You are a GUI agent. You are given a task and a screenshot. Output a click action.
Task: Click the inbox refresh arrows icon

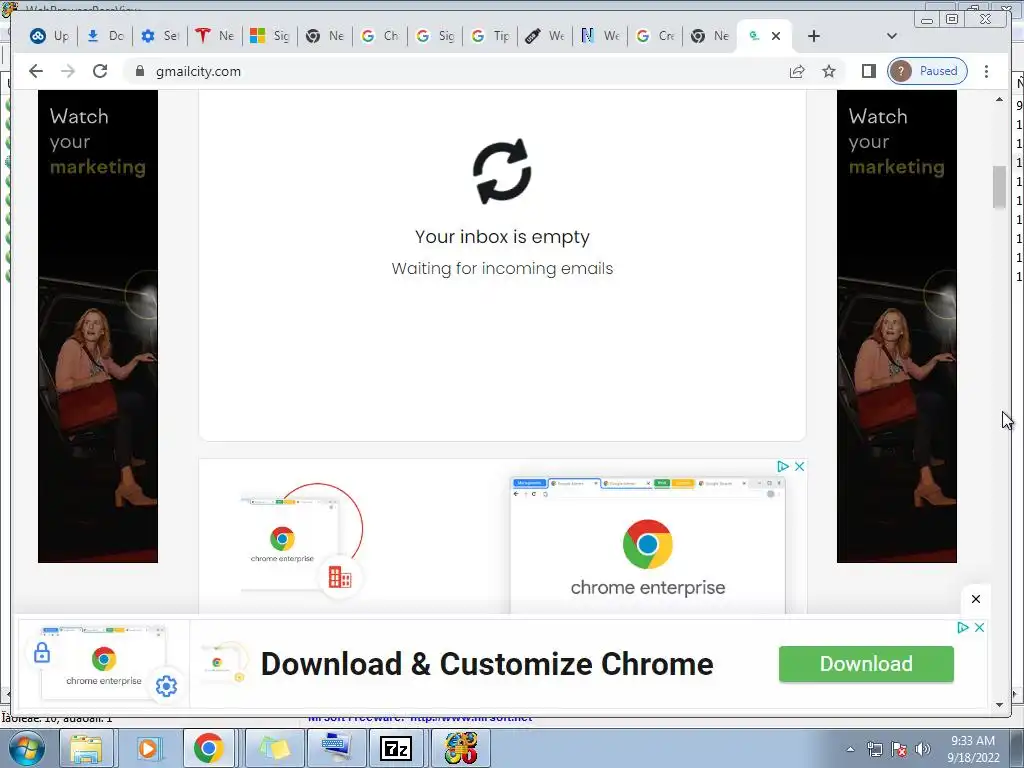(502, 171)
